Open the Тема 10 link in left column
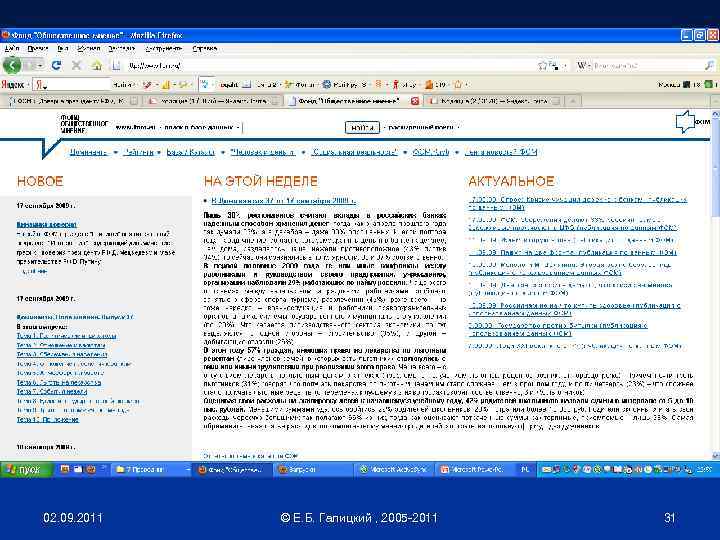The image size is (720, 540). [47, 420]
